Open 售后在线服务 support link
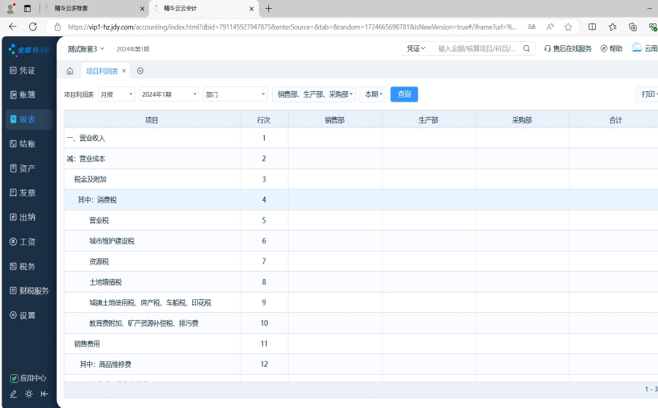This screenshot has height=408, width=658. [568, 48]
